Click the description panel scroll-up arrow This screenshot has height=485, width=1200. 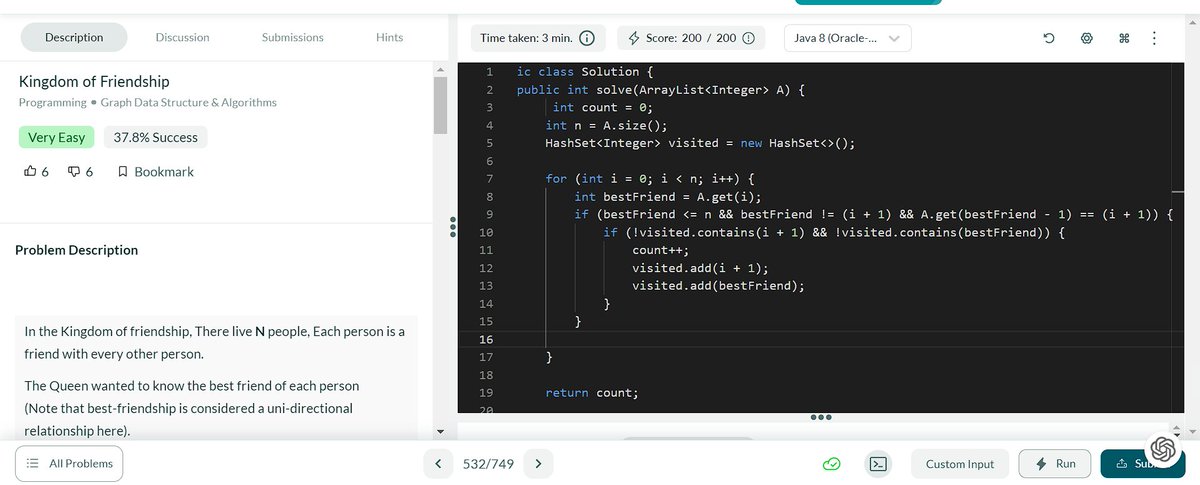(440, 68)
